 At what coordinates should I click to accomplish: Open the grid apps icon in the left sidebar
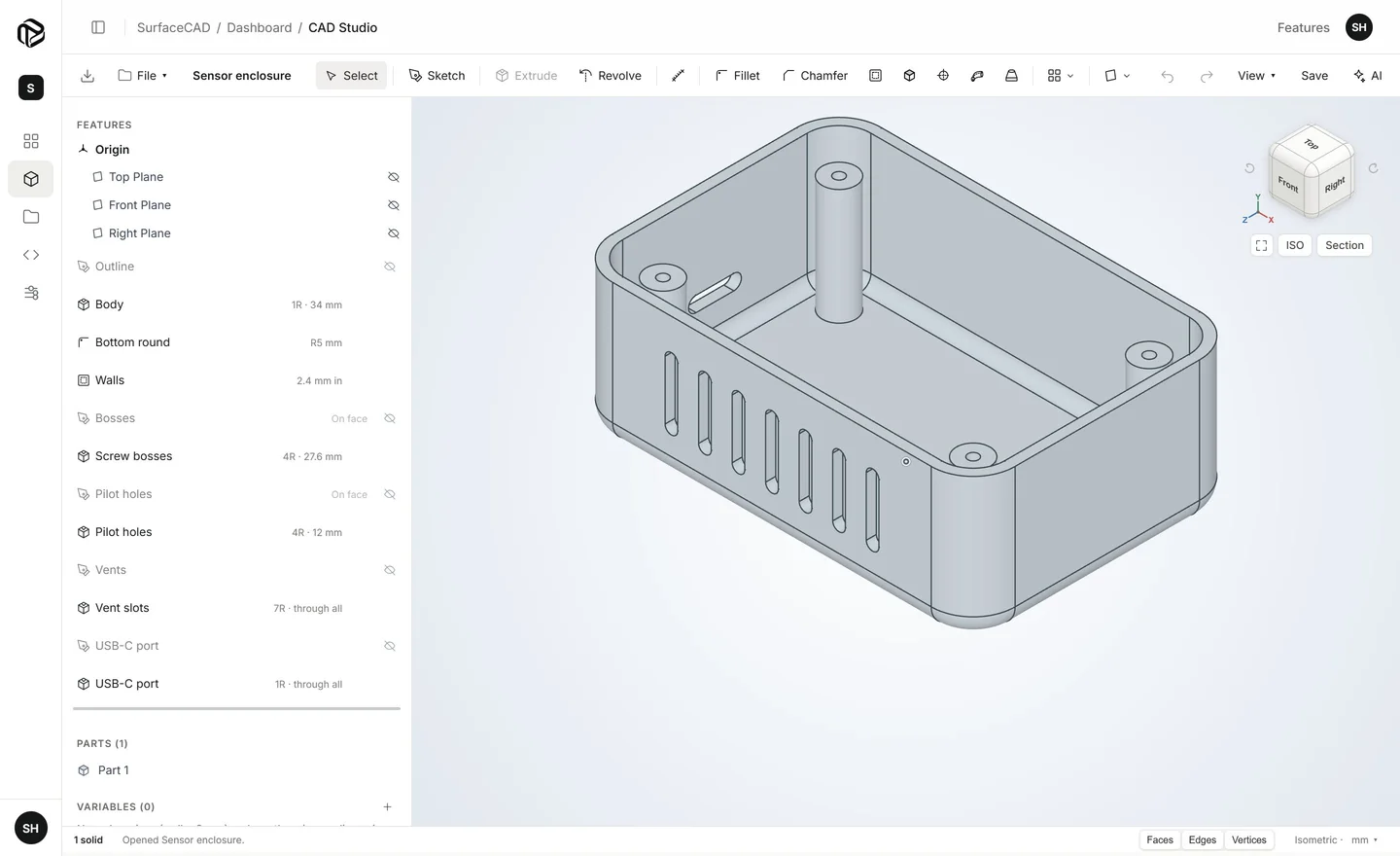pyautogui.click(x=31, y=141)
